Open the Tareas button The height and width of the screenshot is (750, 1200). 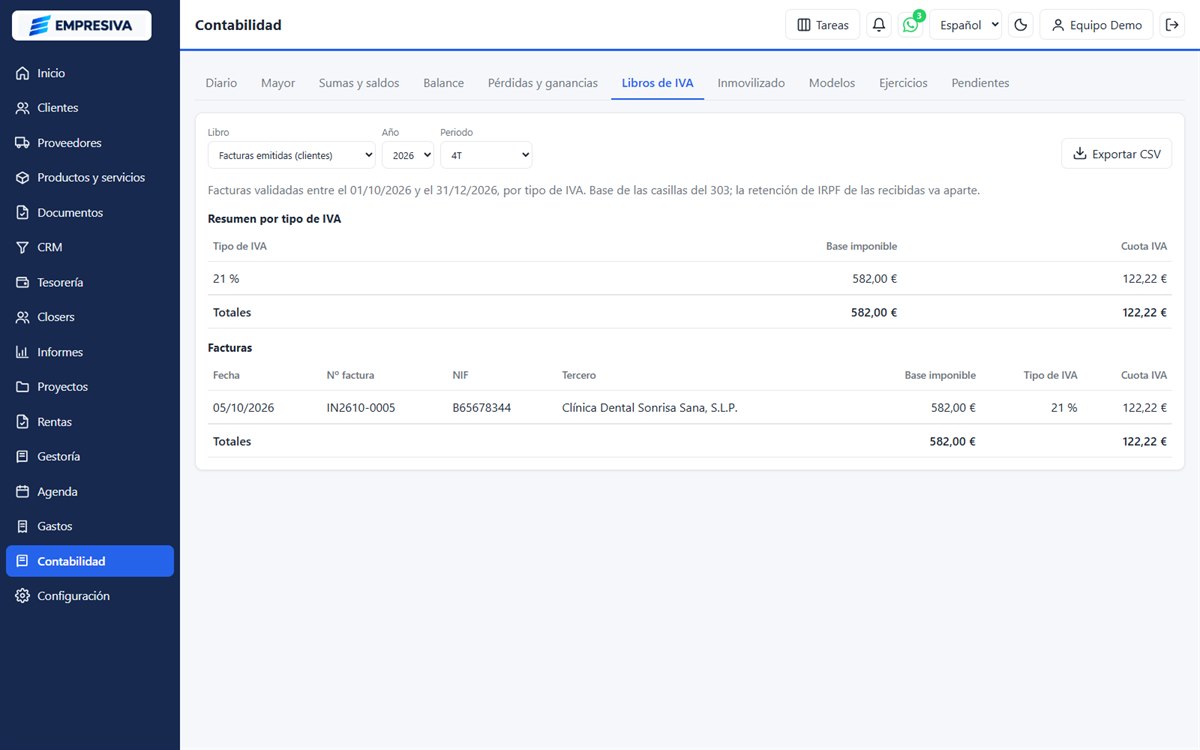823,25
